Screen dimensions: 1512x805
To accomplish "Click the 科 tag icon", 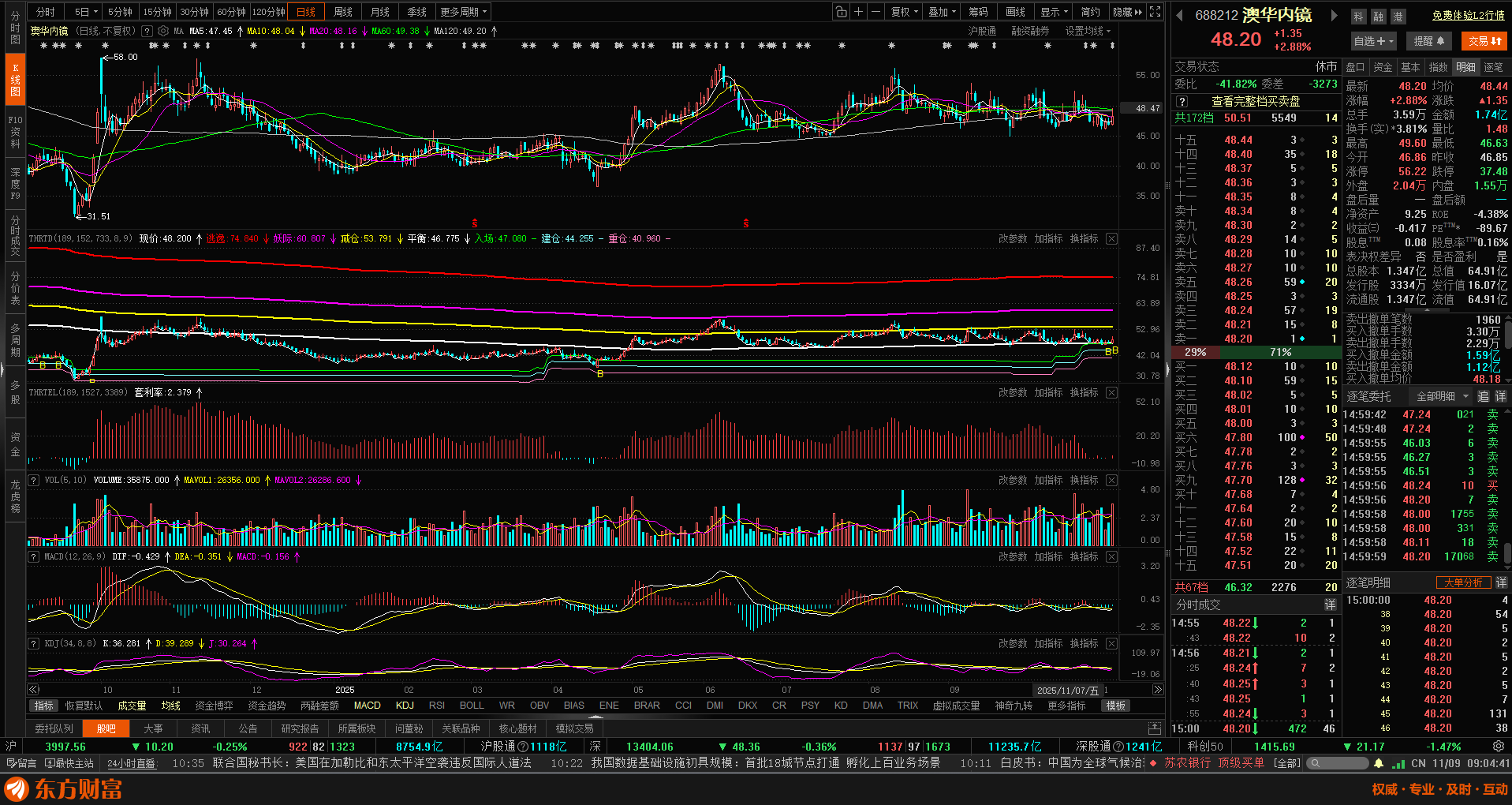I will [1358, 16].
